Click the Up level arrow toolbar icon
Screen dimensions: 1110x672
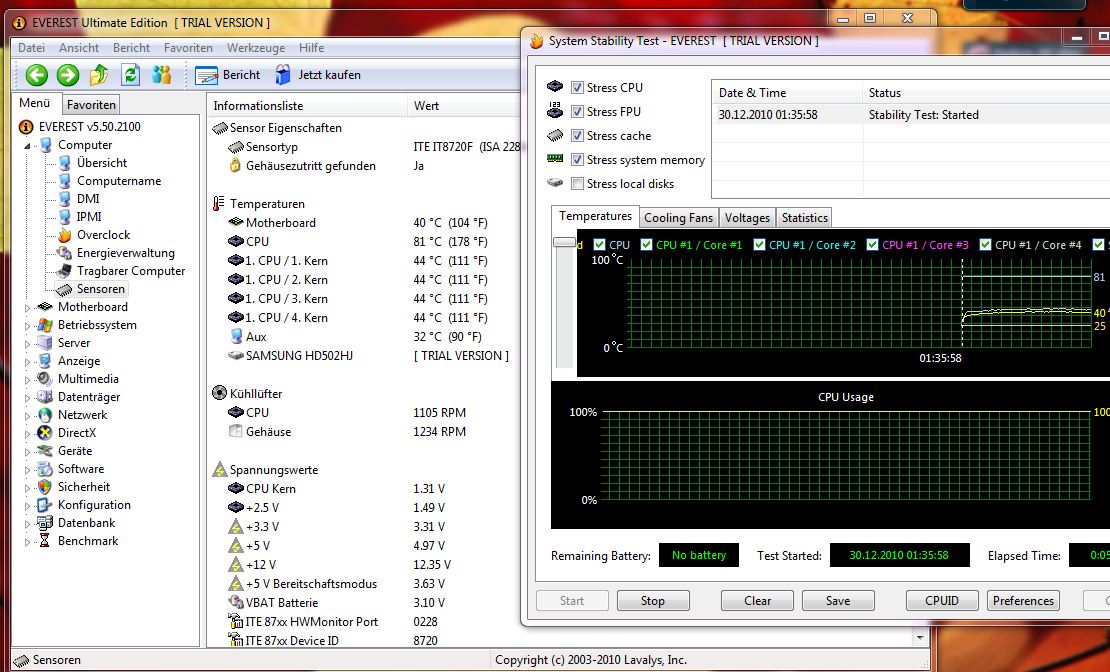[x=99, y=74]
